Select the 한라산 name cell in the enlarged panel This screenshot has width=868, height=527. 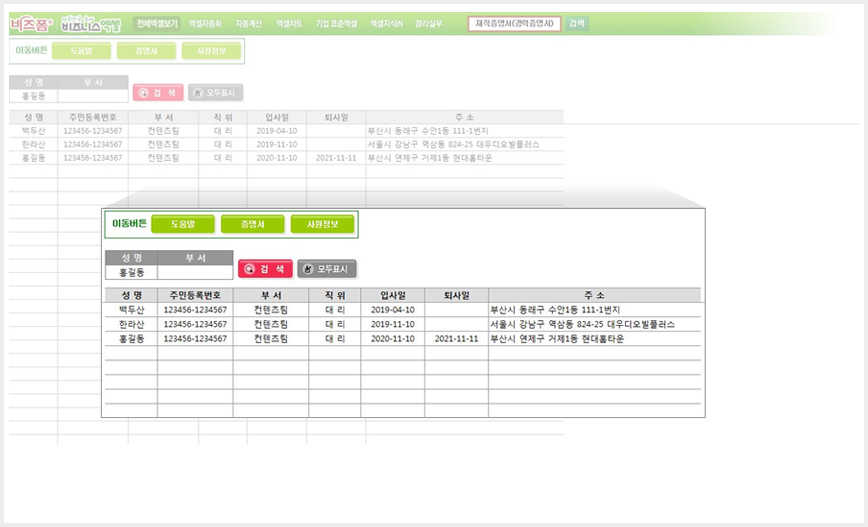131,324
